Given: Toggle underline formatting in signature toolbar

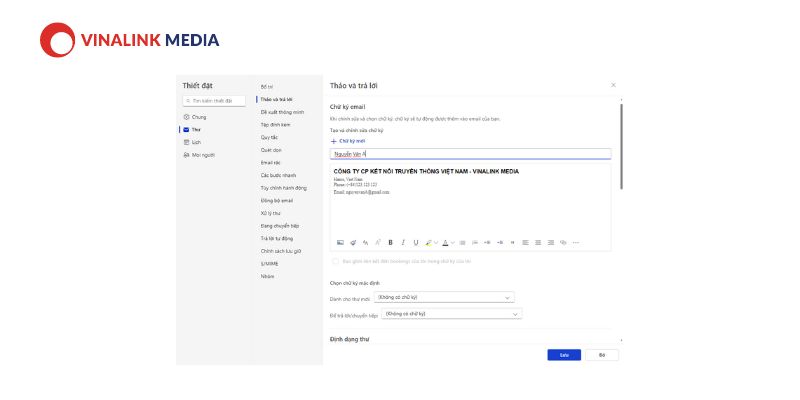Looking at the screenshot, I should point(416,243).
